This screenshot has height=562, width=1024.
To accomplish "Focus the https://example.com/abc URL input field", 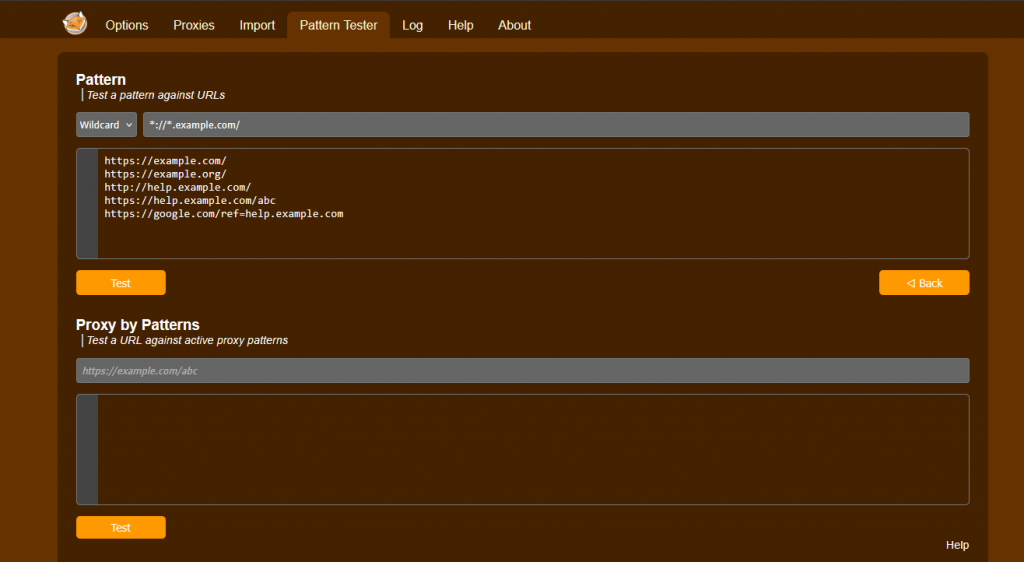I will tap(522, 371).
